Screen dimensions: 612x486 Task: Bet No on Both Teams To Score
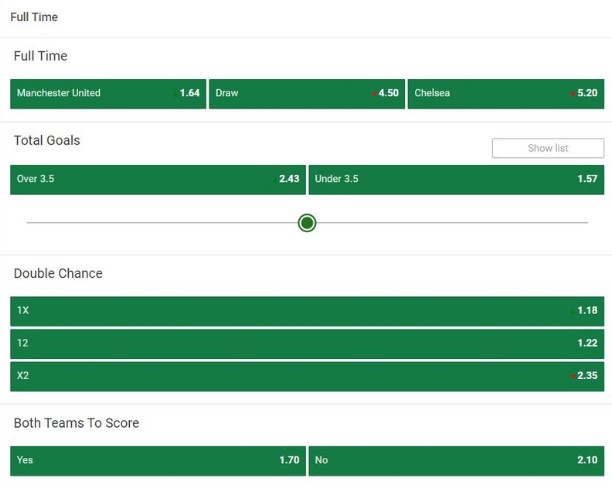[456, 461]
